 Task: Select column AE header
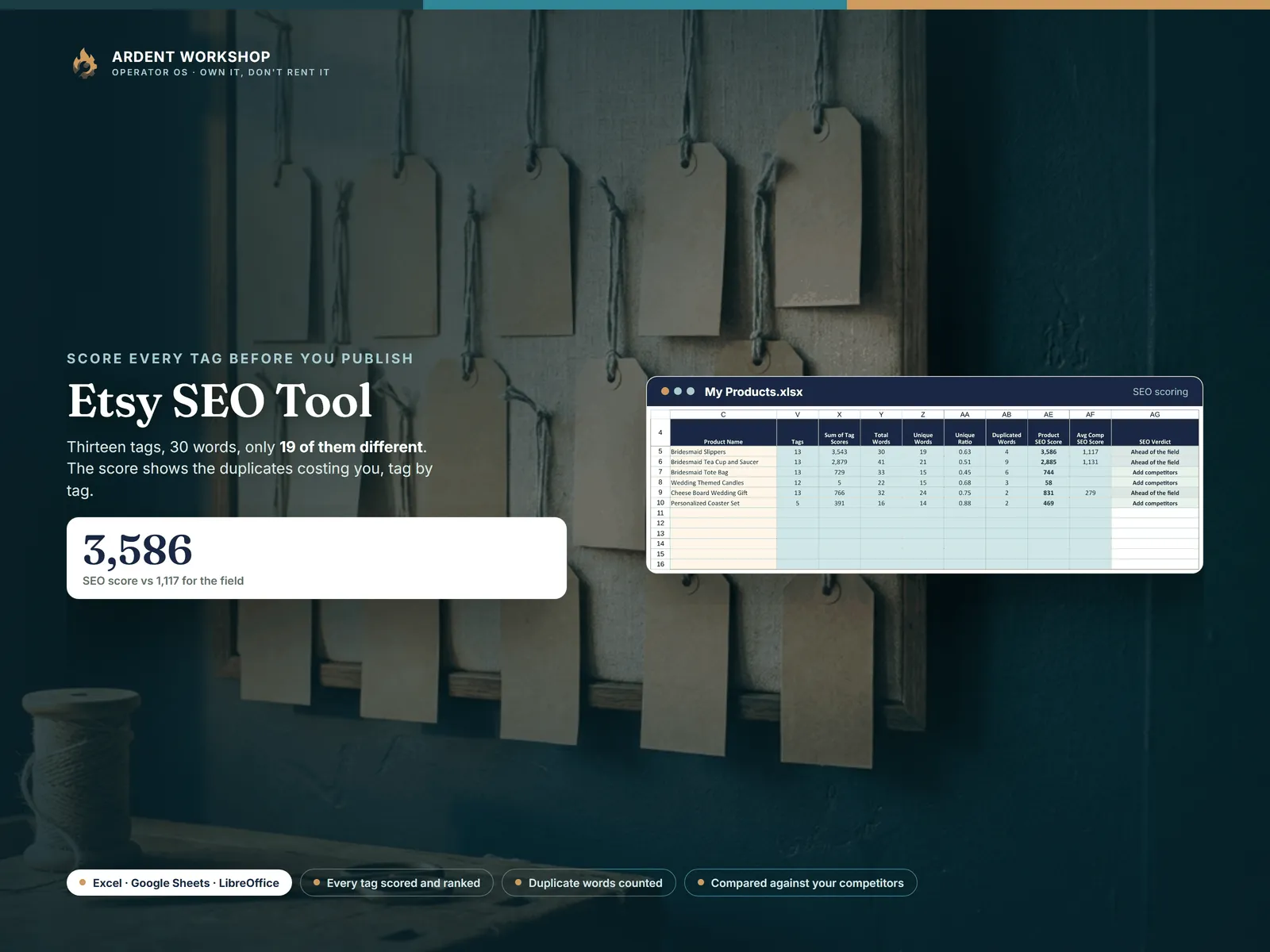pyautogui.click(x=1049, y=415)
